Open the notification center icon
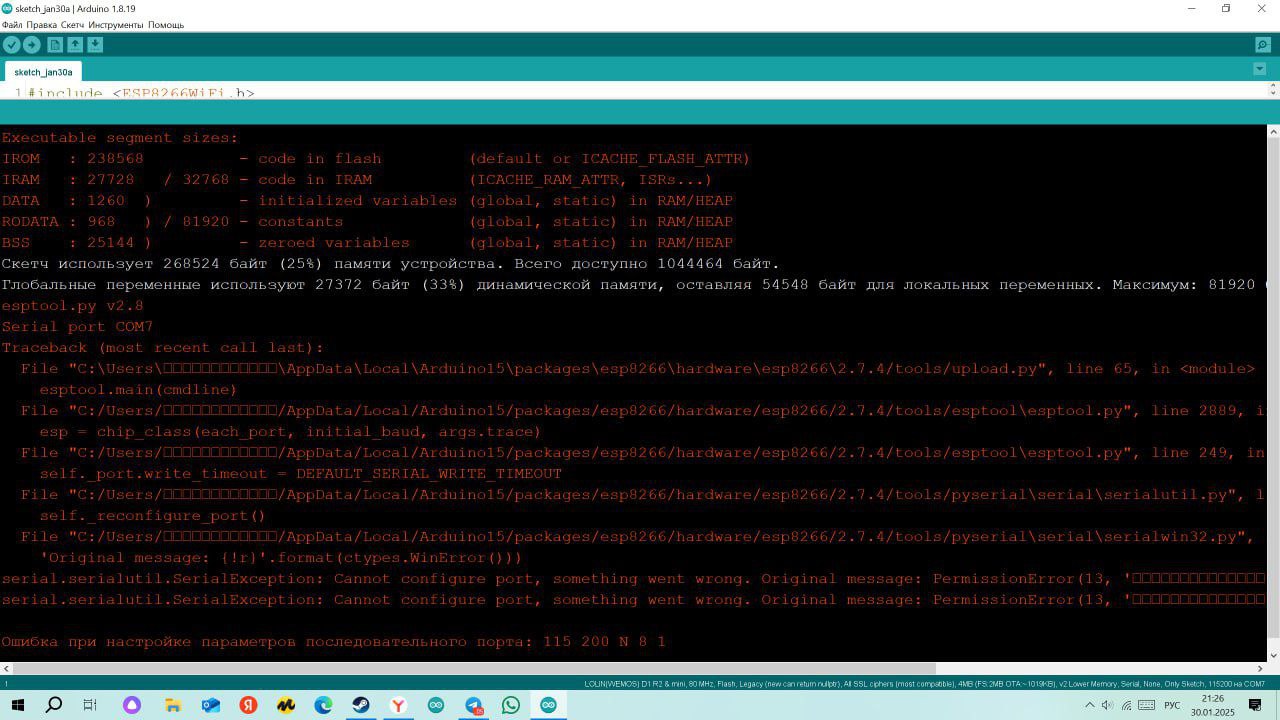This screenshot has height=720, width=1280. click(x=1256, y=705)
